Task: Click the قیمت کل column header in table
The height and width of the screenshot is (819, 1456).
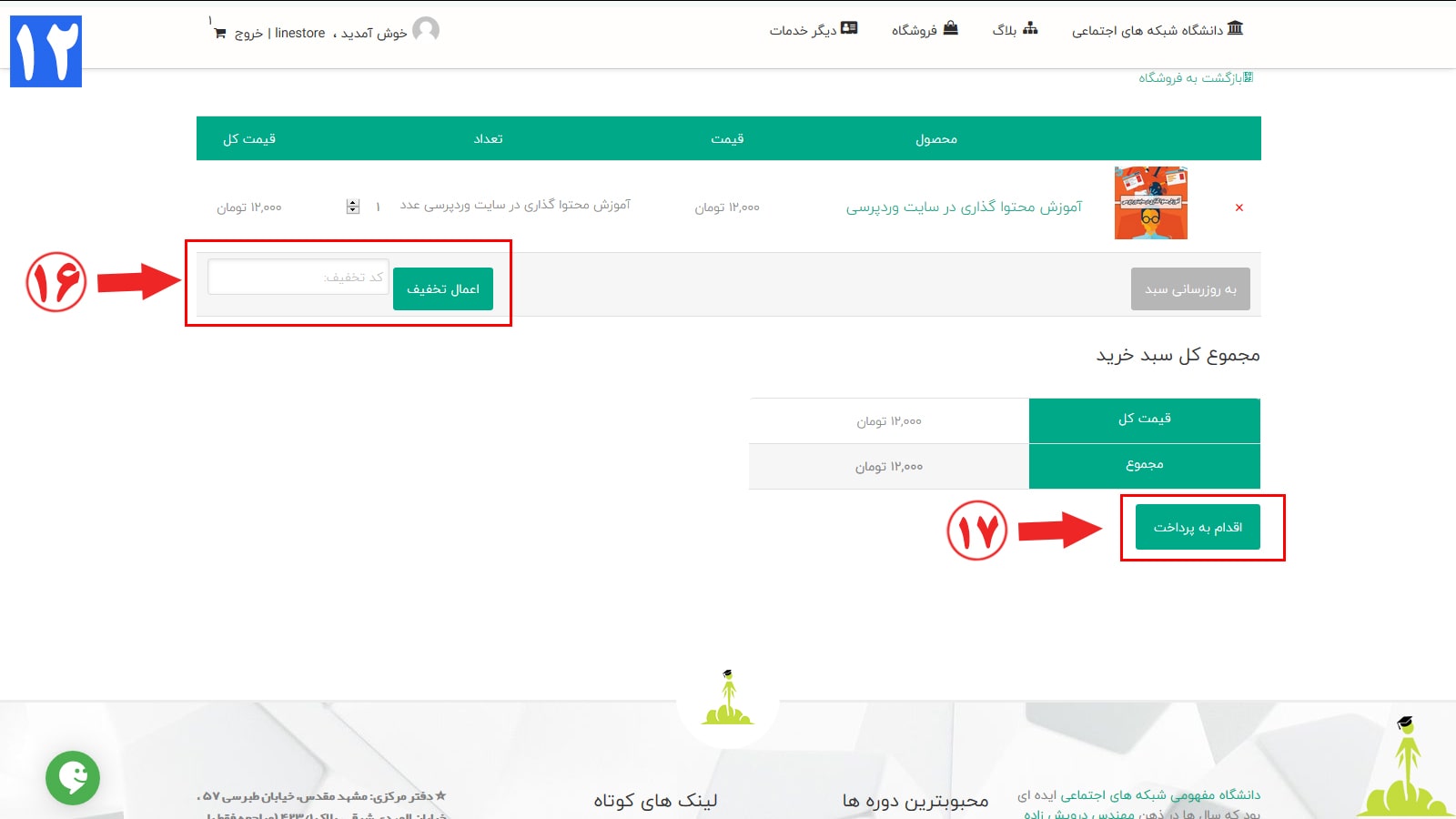Action: click(249, 139)
